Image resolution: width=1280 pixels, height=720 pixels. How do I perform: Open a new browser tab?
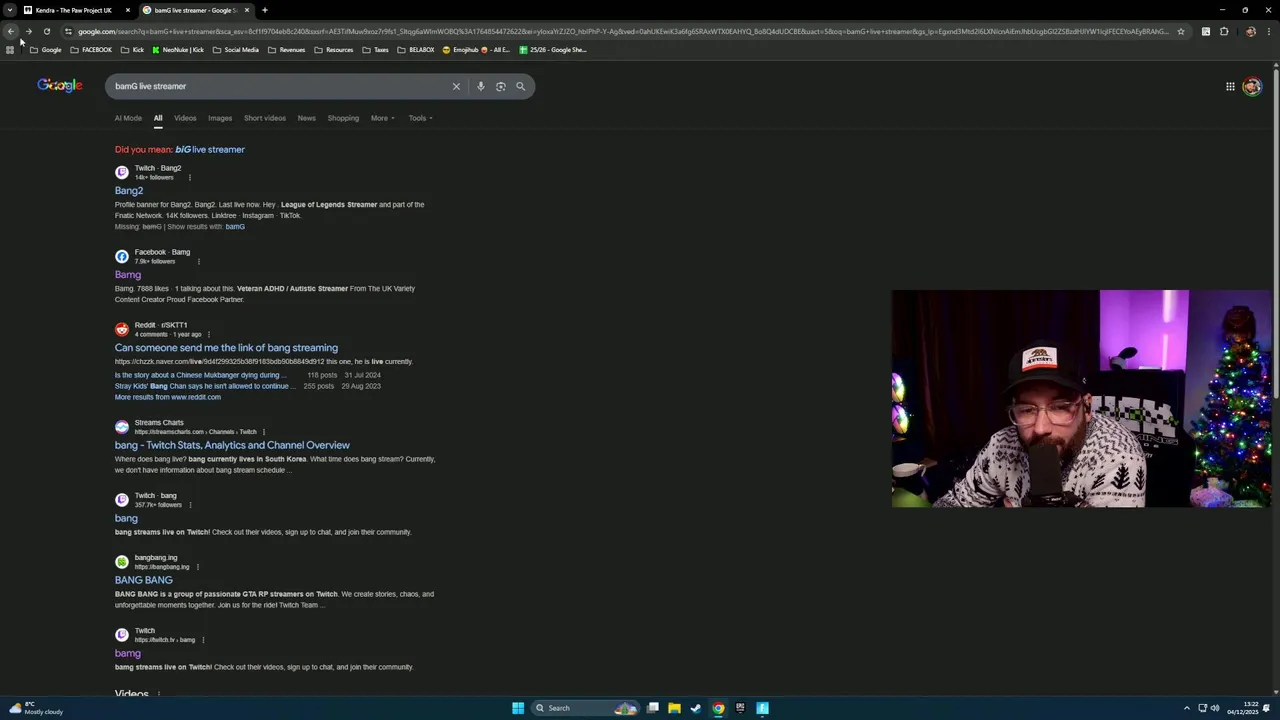click(265, 10)
